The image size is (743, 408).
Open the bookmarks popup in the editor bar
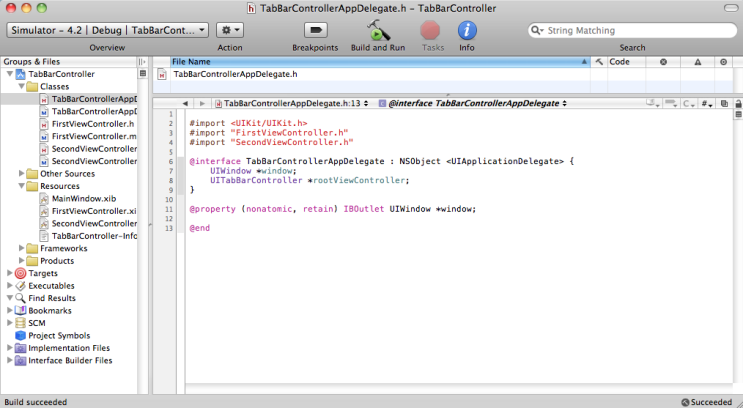click(654, 103)
